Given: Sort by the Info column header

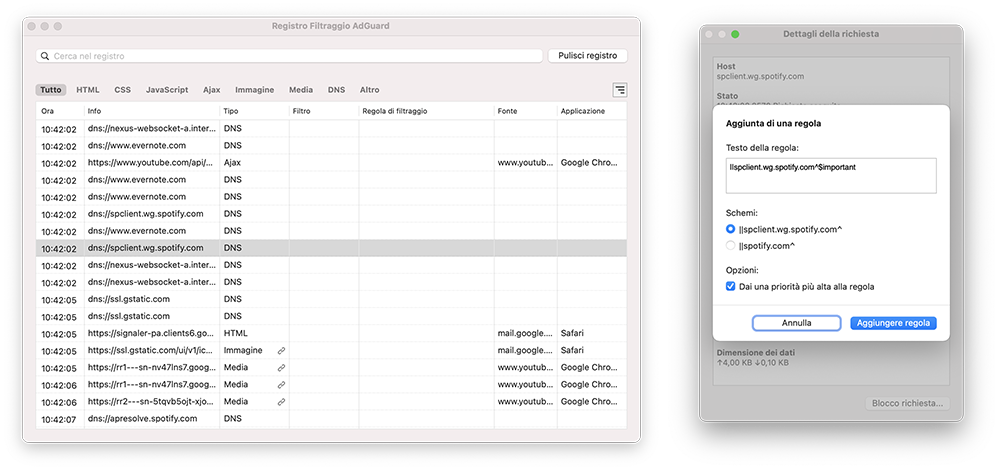Looking at the screenshot, I should [x=152, y=111].
